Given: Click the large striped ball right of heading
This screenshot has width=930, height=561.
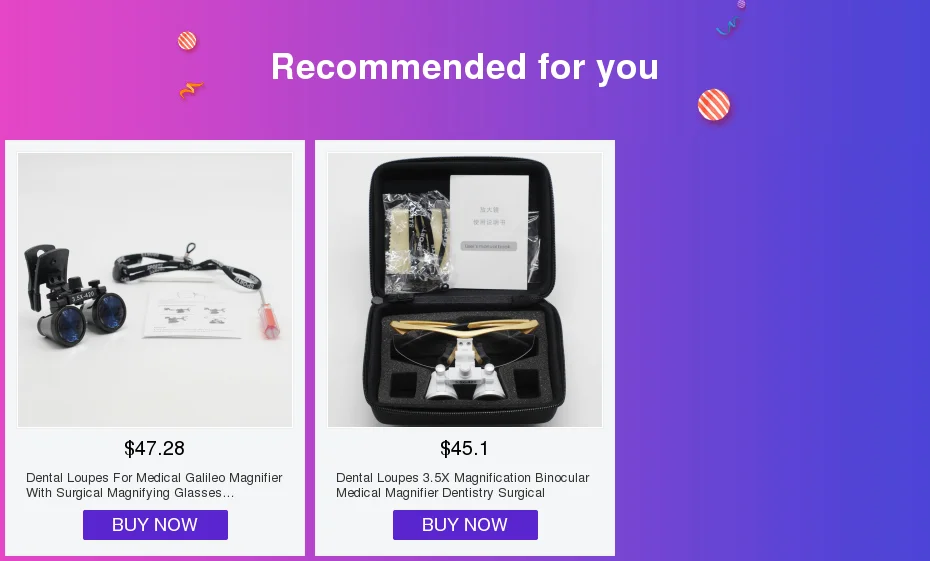Looking at the screenshot, I should tap(714, 105).
